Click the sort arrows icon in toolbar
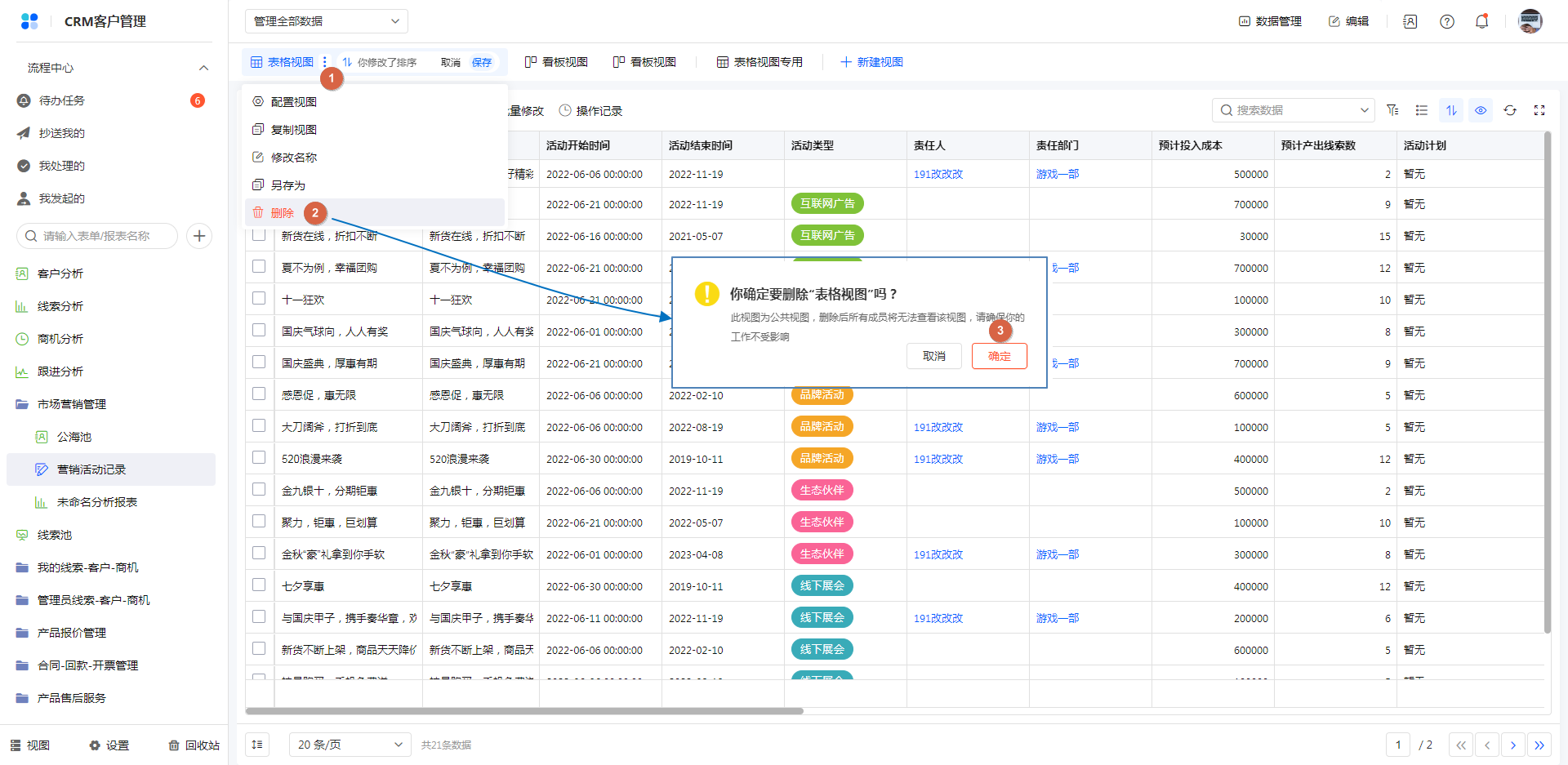 [1451, 110]
